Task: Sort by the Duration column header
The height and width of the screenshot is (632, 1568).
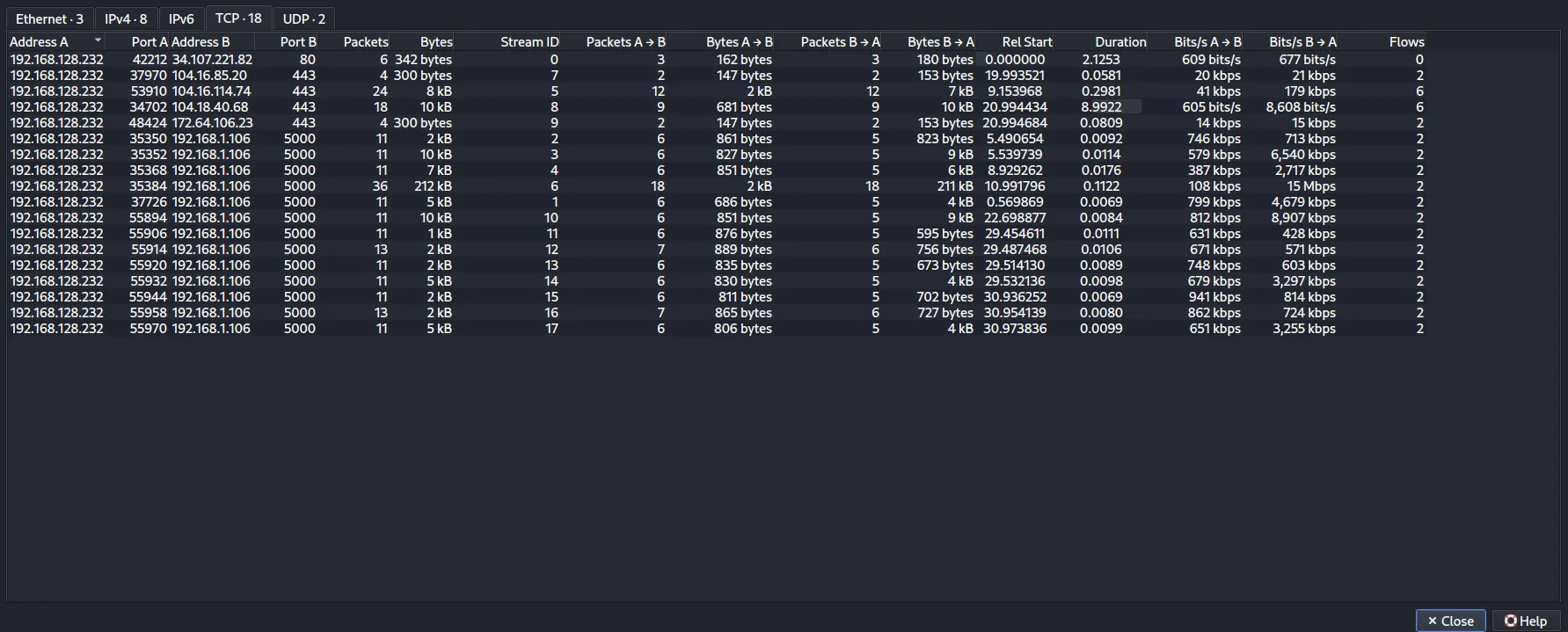Action: tap(1120, 41)
